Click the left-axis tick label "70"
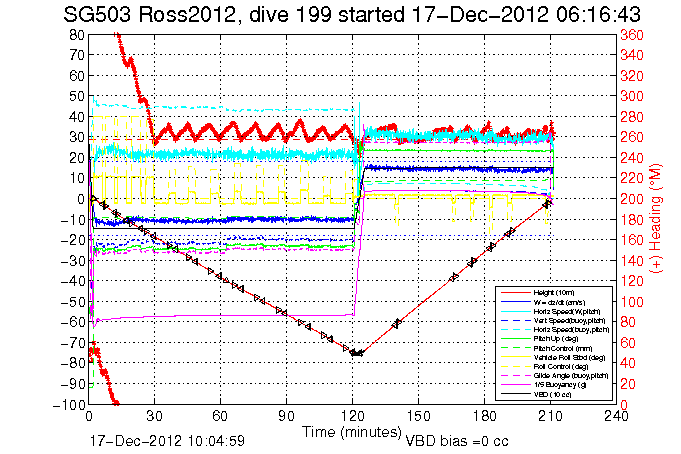681x454 pixels. click(76, 55)
